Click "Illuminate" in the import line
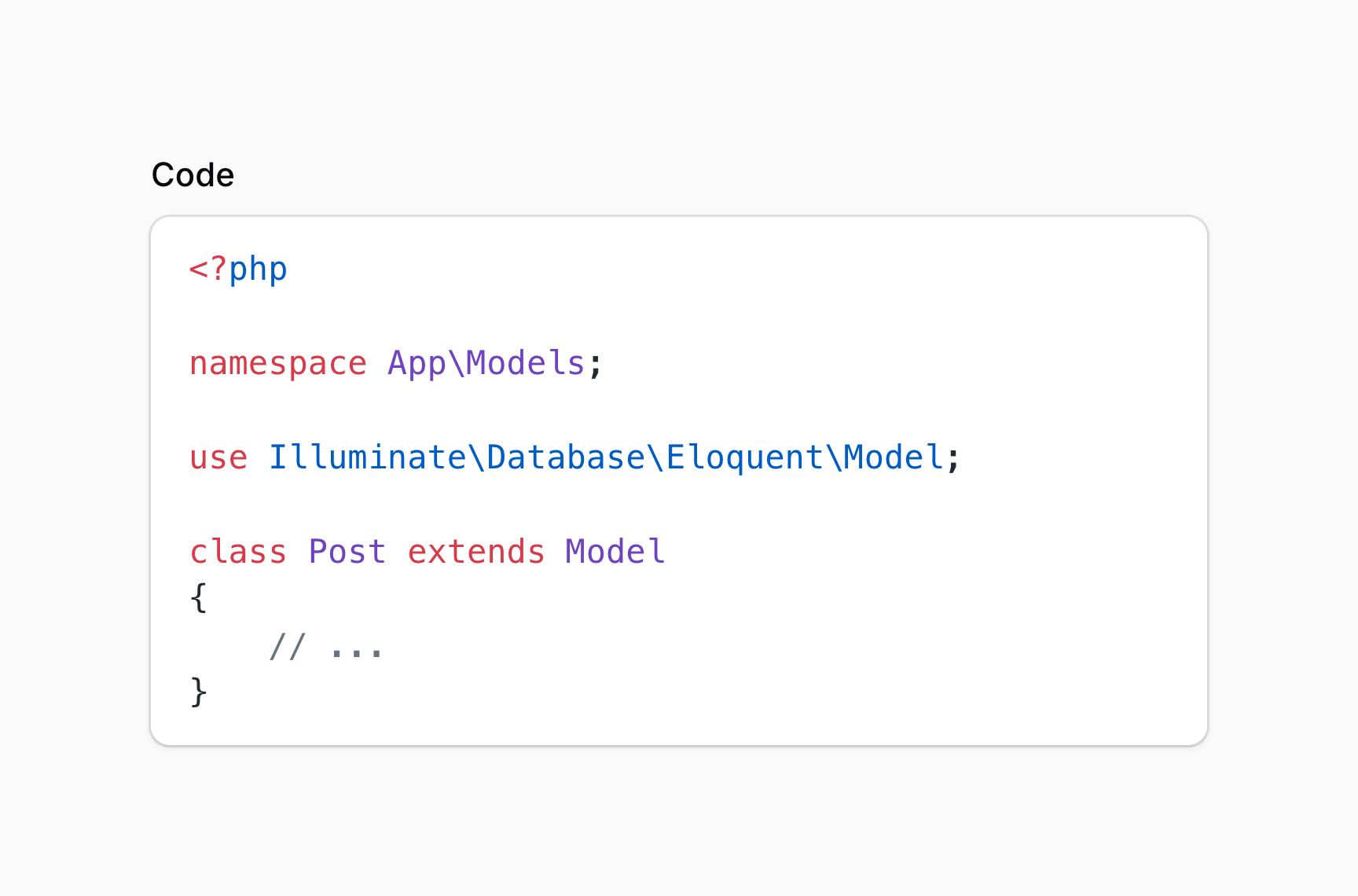 [x=368, y=457]
